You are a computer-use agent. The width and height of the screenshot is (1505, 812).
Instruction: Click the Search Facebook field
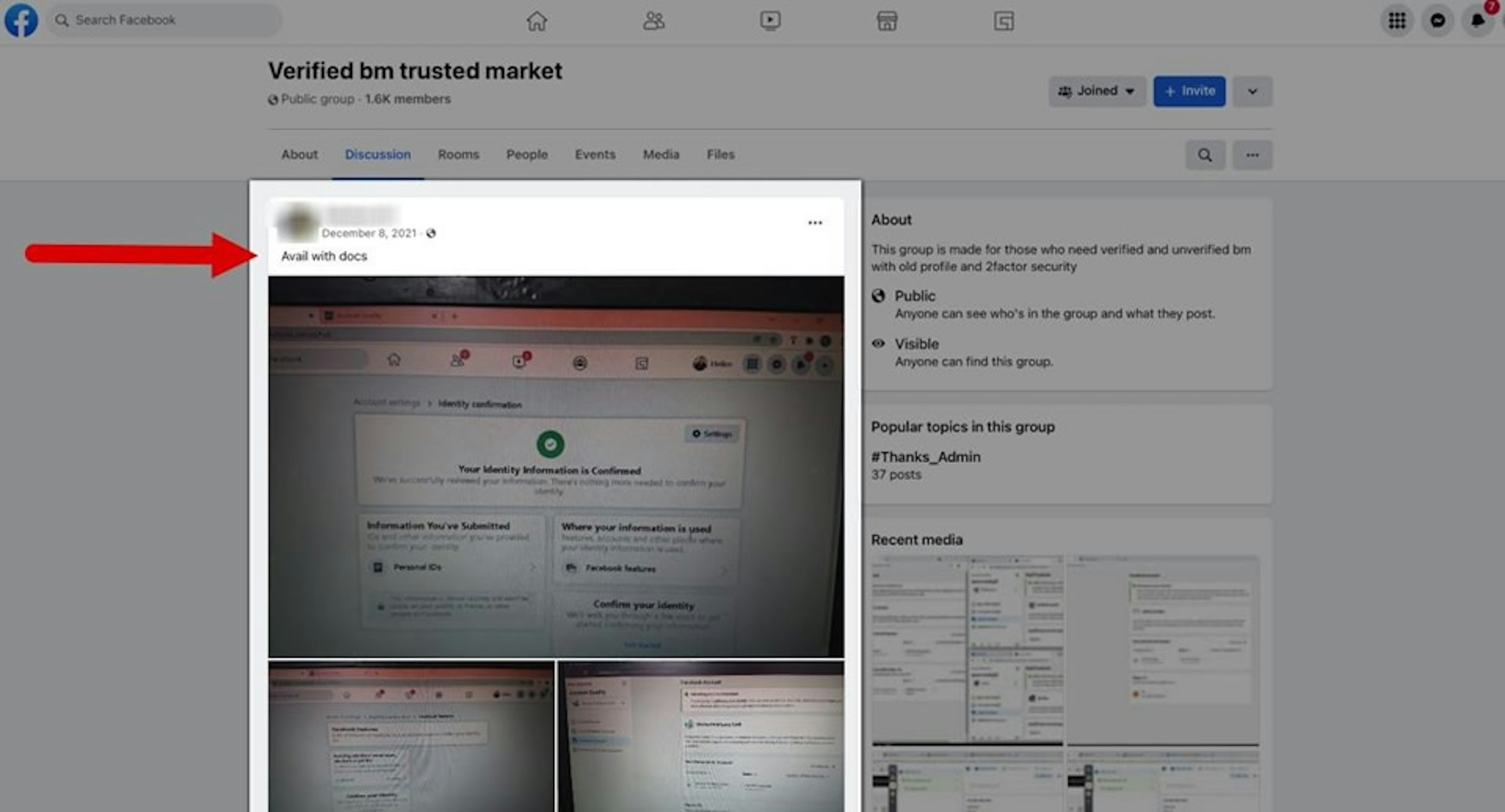pos(164,20)
